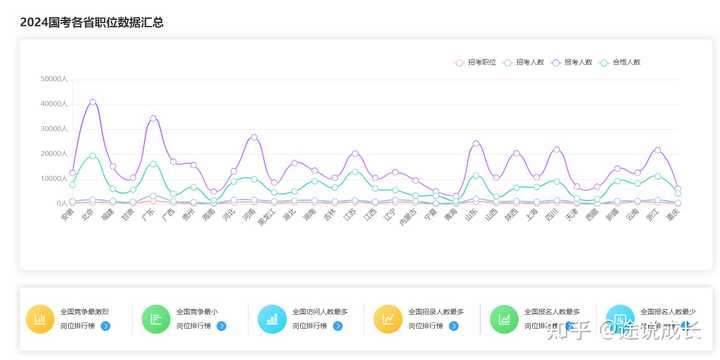This screenshot has height=360, width=720.
Task: Click the purple data point at 山东
Action: pyautogui.click(x=476, y=143)
